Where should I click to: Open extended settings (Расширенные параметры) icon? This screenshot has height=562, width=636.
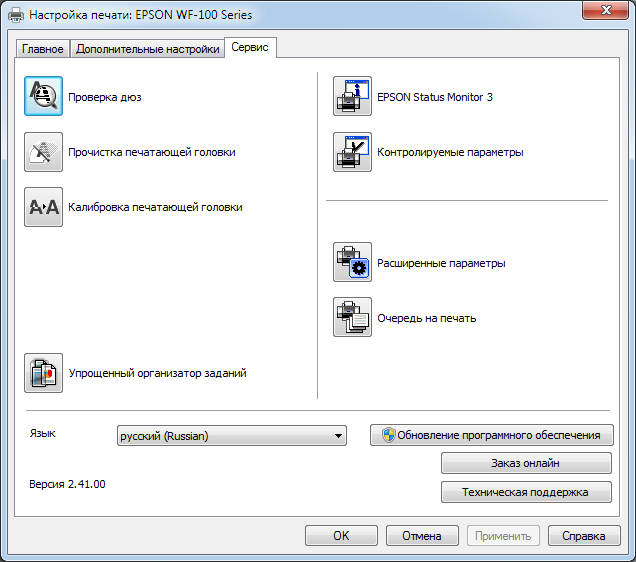[x=352, y=262]
